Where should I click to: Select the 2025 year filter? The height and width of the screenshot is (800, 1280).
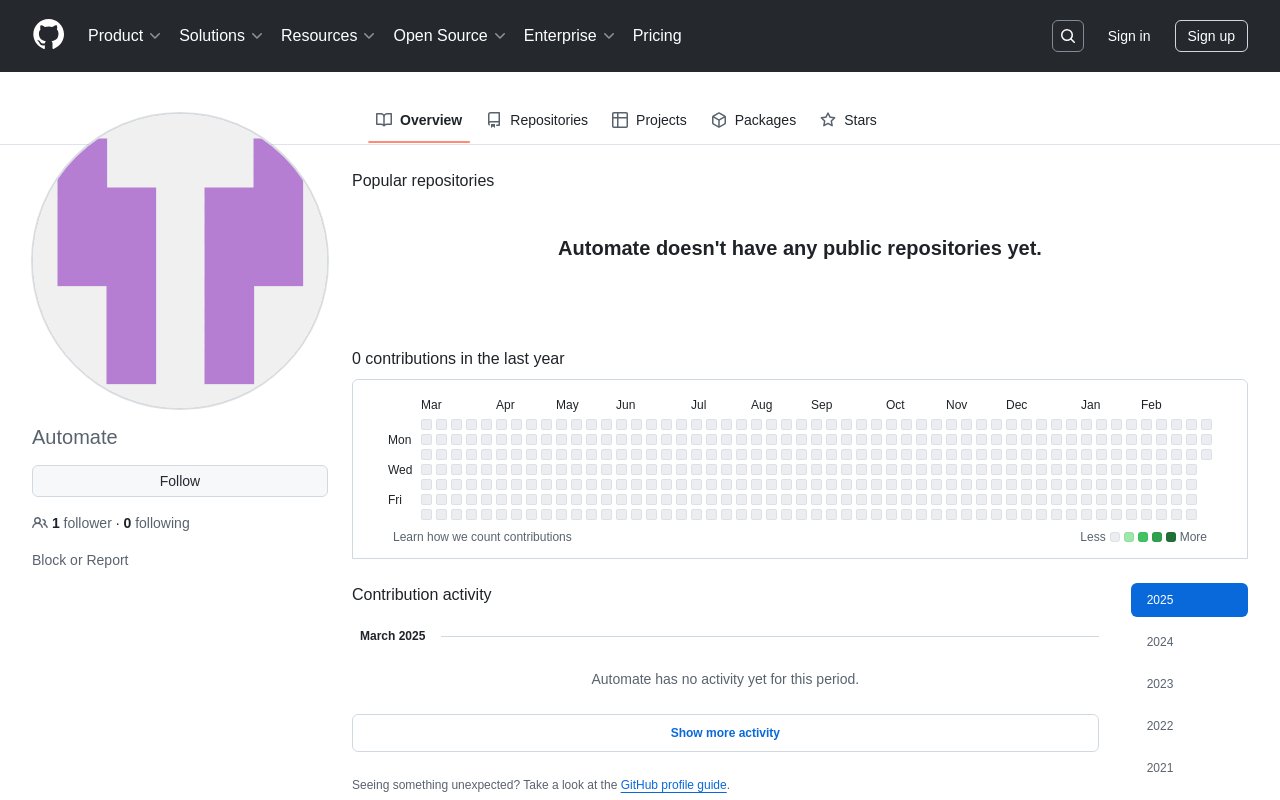(x=1189, y=600)
